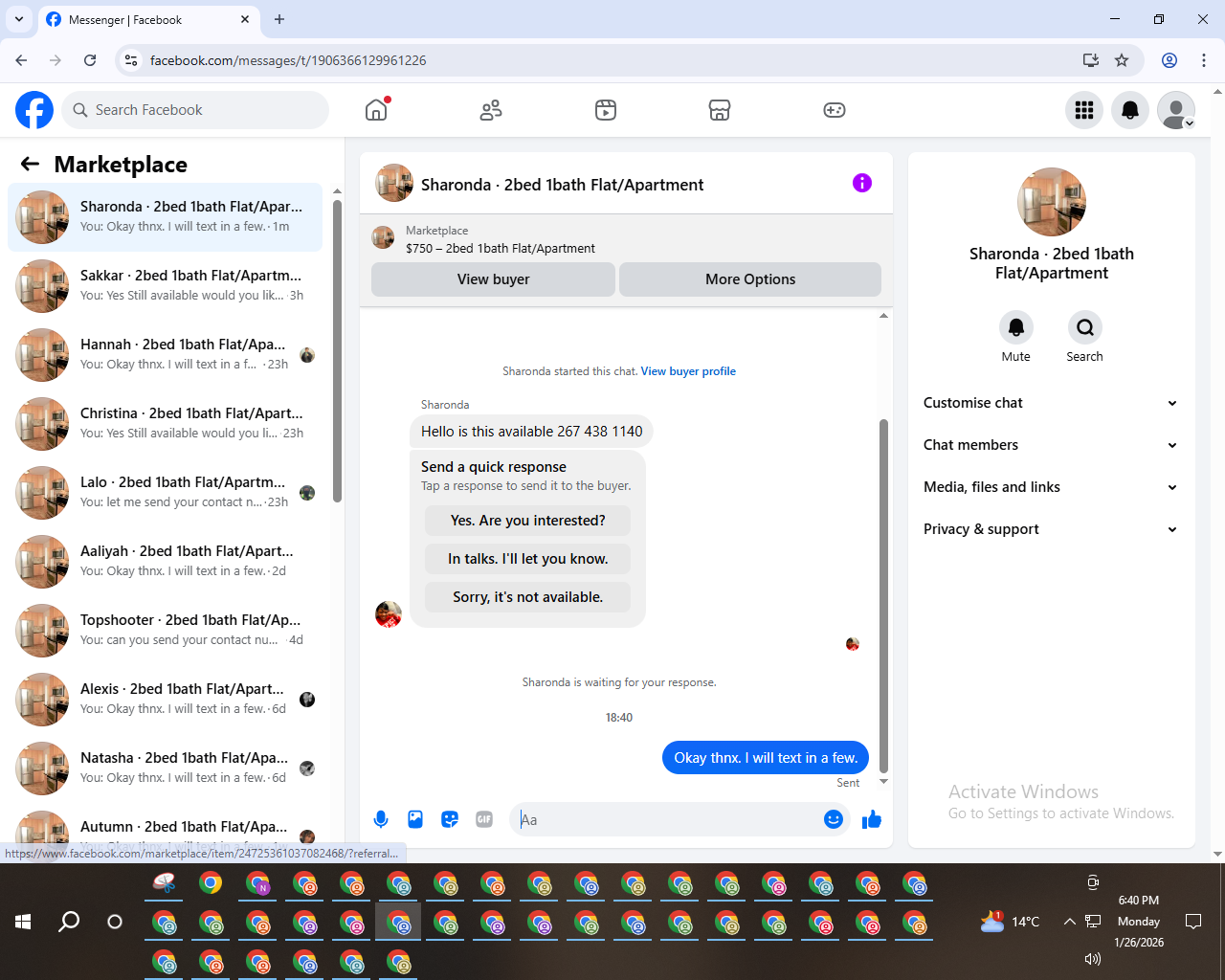Open the Topshooter conversation
This screenshot has width=1225, height=980.
coord(165,631)
